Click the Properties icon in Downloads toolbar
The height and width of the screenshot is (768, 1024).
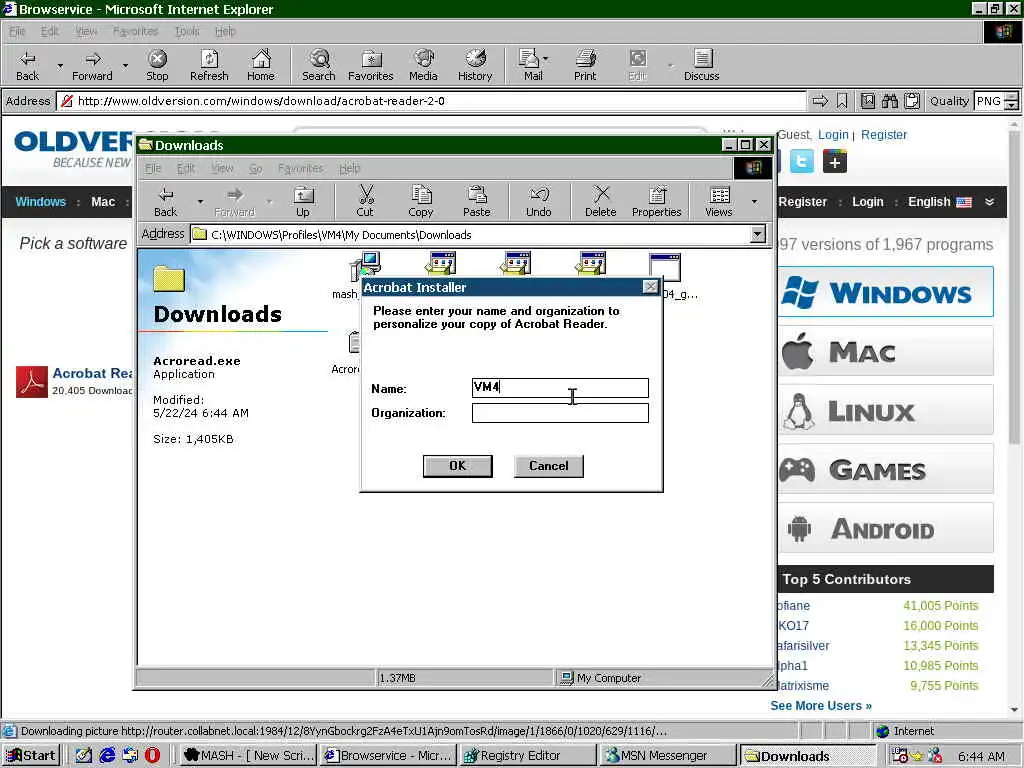coord(656,201)
